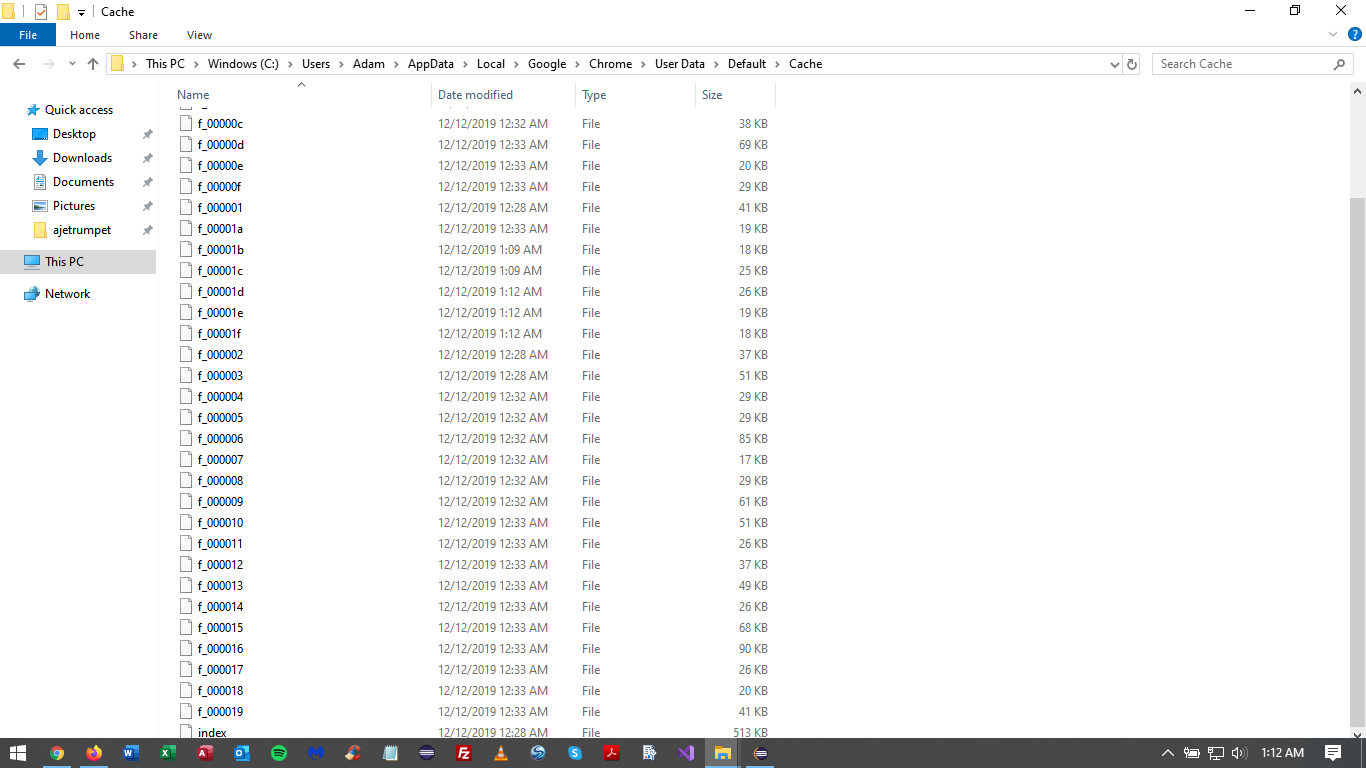This screenshot has width=1366, height=768.
Task: Switch to the Share ribbon tab
Action: [x=143, y=35]
